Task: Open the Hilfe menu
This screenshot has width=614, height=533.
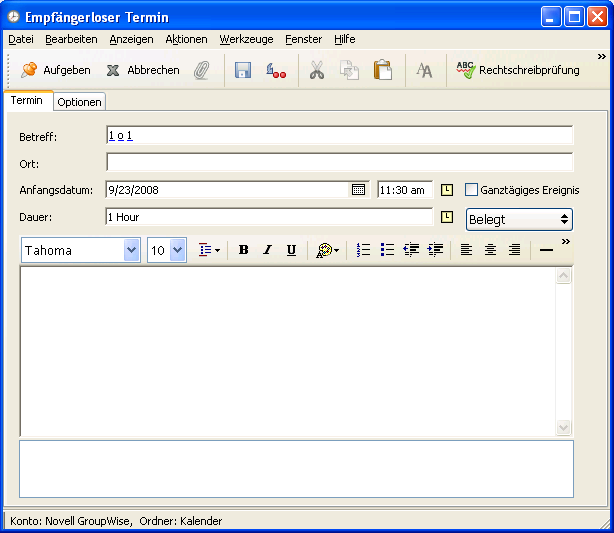Action: click(x=345, y=39)
